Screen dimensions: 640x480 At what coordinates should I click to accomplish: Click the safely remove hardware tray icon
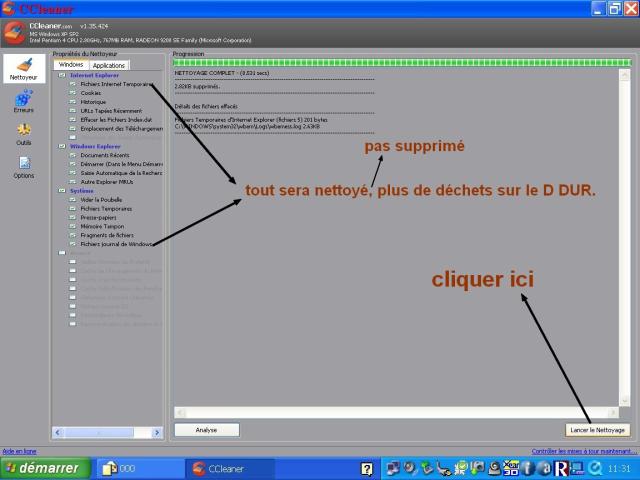click(x=427, y=468)
